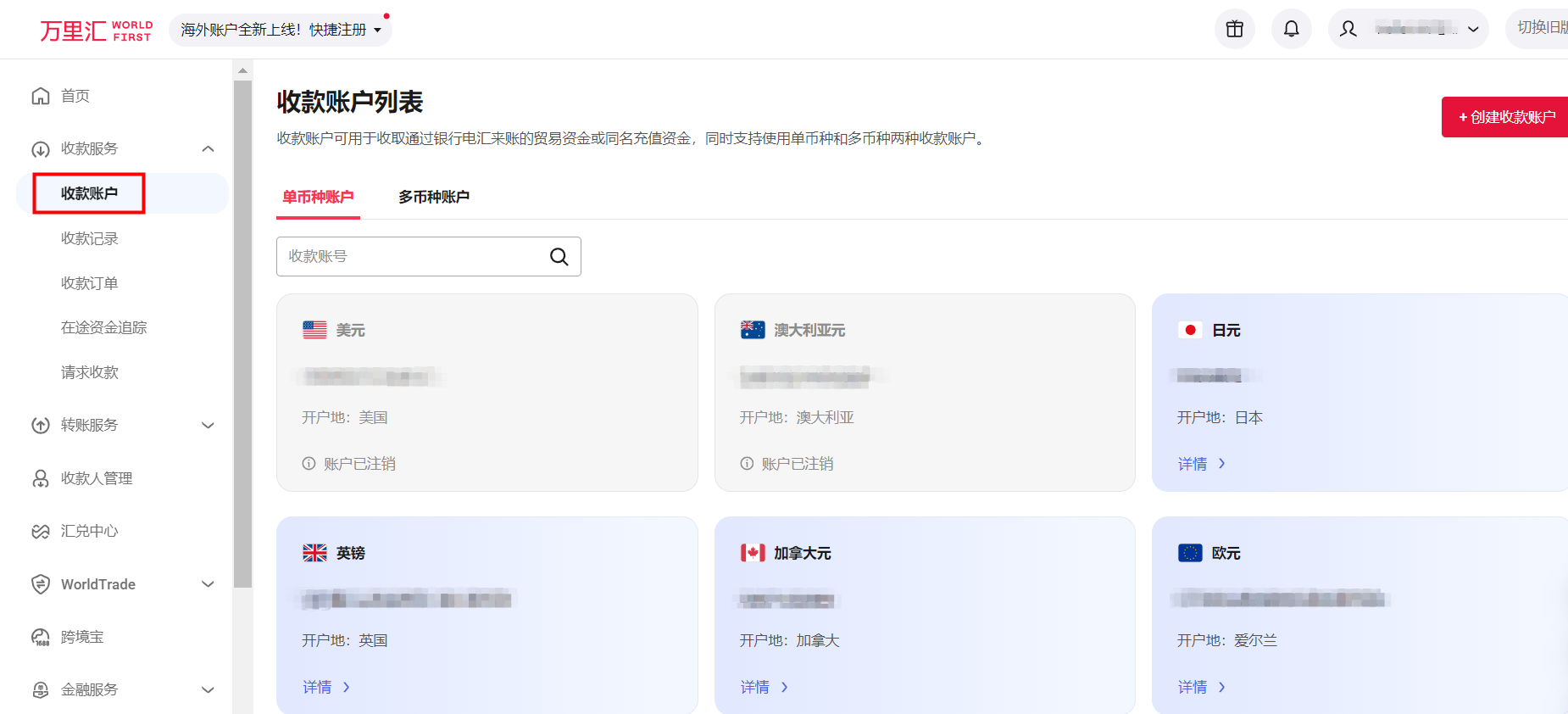Screen dimensions: 1568x714
Task: Open 收款人管理 in sidebar
Action: 96,478
